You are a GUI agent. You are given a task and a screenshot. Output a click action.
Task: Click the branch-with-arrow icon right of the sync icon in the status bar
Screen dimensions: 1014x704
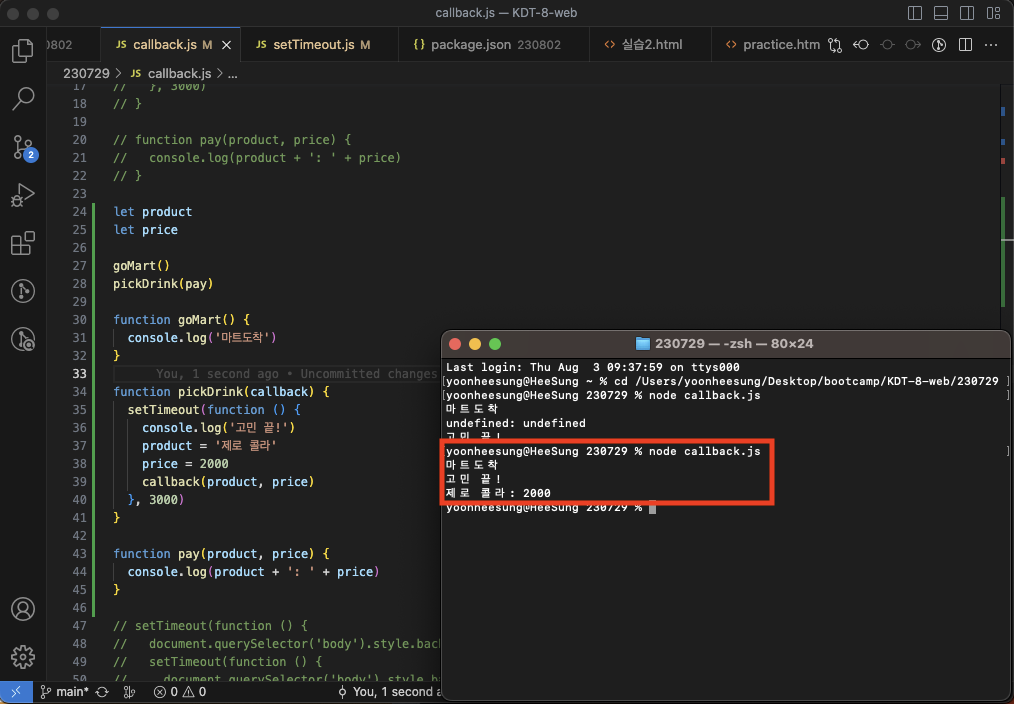(129, 692)
